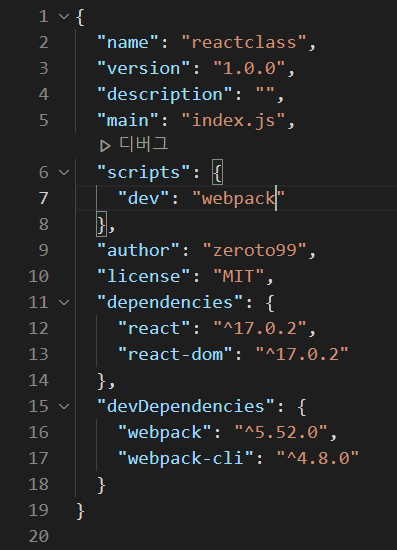Click the empty "description" value quotes

(x=265, y=94)
